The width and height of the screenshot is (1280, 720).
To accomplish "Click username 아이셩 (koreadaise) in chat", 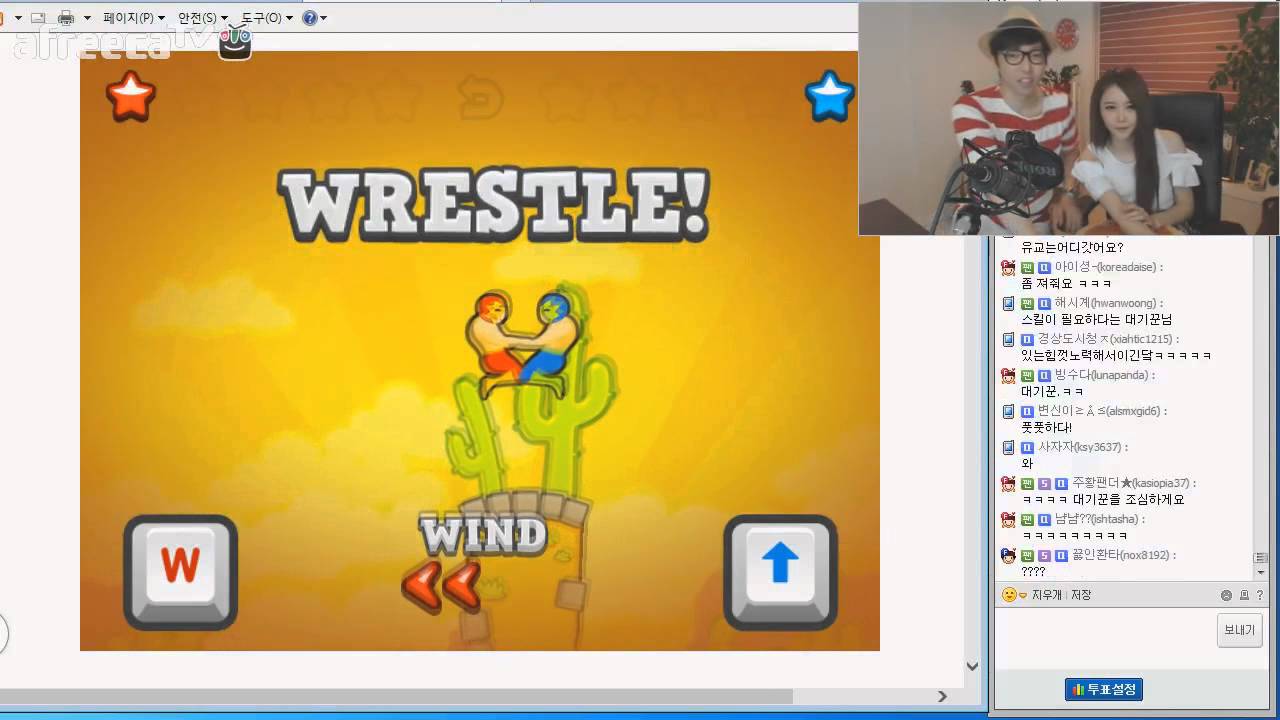I will [x=1108, y=267].
